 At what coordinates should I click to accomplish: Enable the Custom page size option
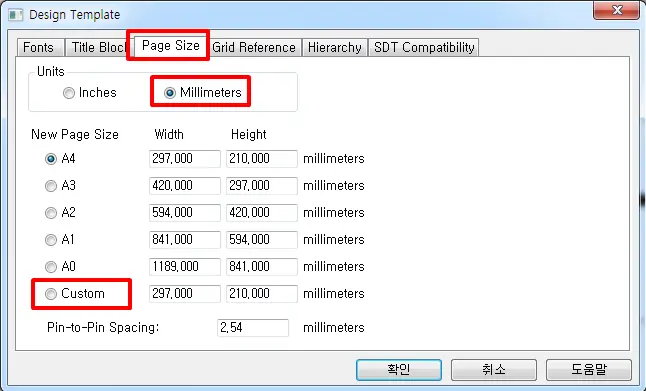tap(75, 294)
